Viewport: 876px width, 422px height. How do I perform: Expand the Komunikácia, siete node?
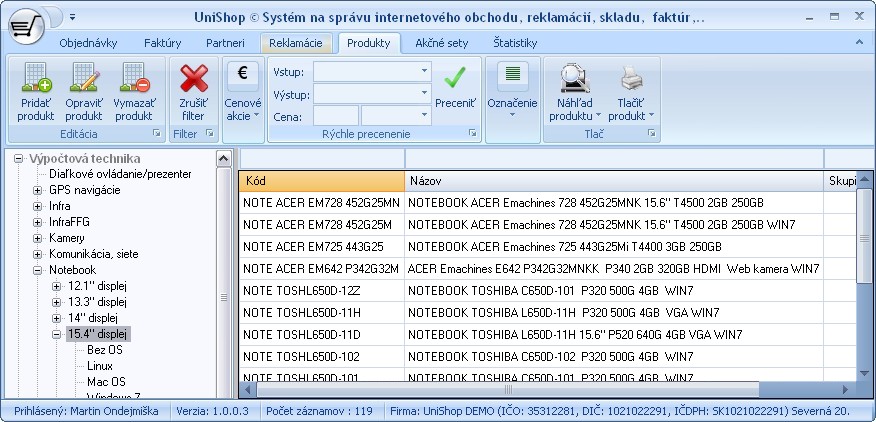tap(37, 254)
